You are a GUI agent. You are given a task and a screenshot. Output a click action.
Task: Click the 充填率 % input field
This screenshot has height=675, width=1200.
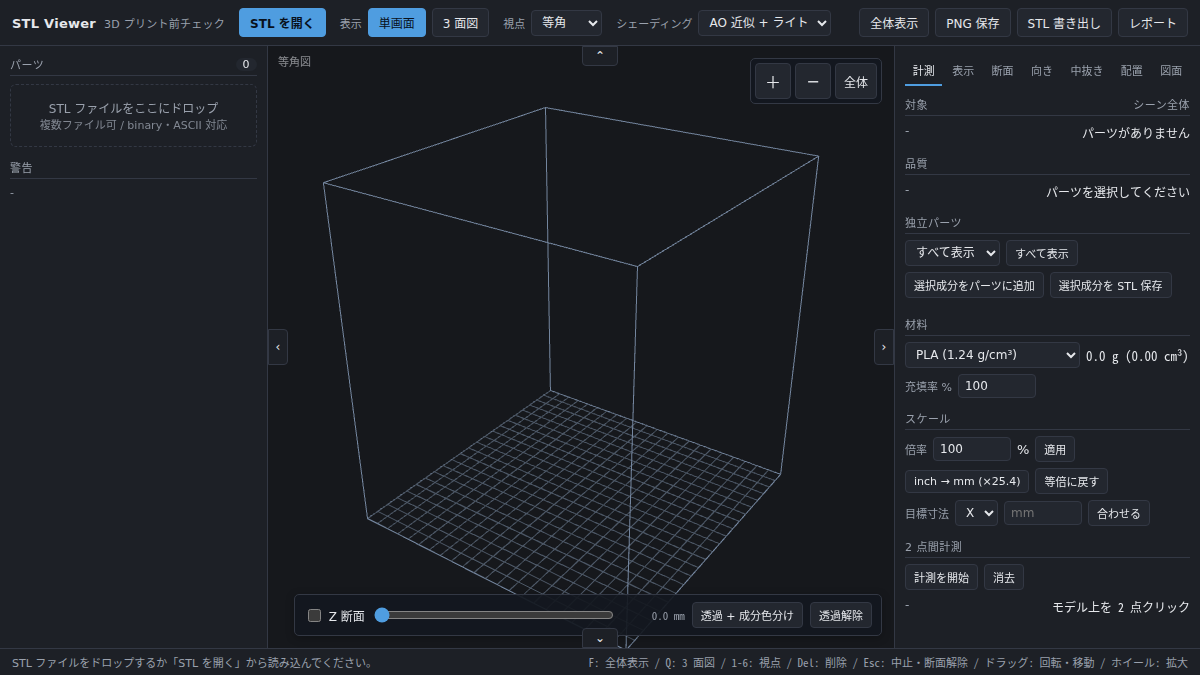(996, 386)
